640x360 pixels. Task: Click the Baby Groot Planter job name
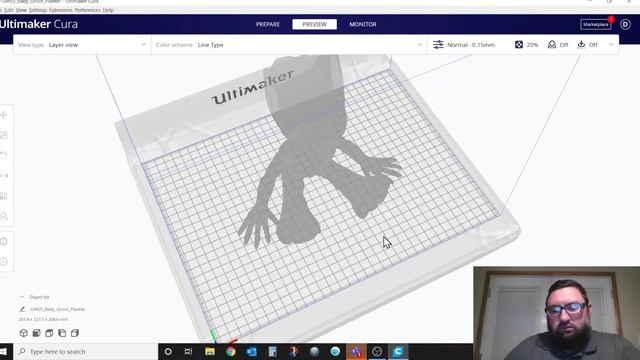click(x=58, y=309)
